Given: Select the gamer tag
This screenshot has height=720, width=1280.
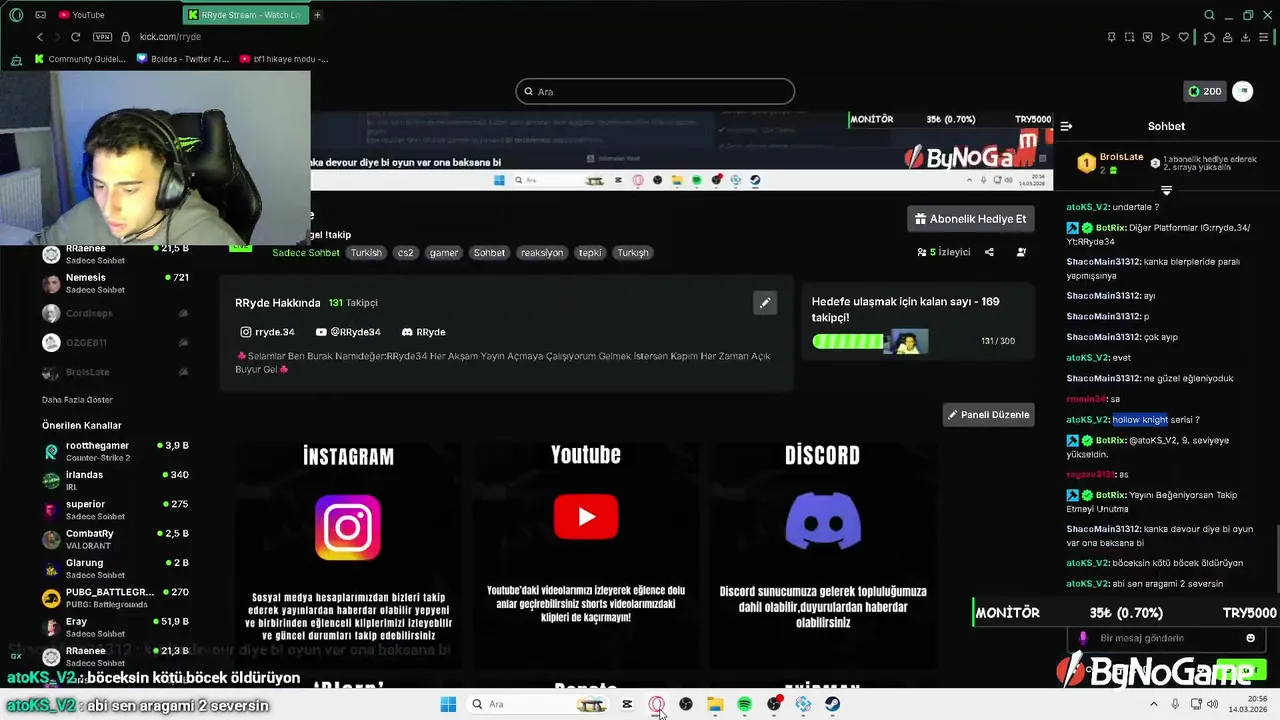Looking at the screenshot, I should pos(444,253).
